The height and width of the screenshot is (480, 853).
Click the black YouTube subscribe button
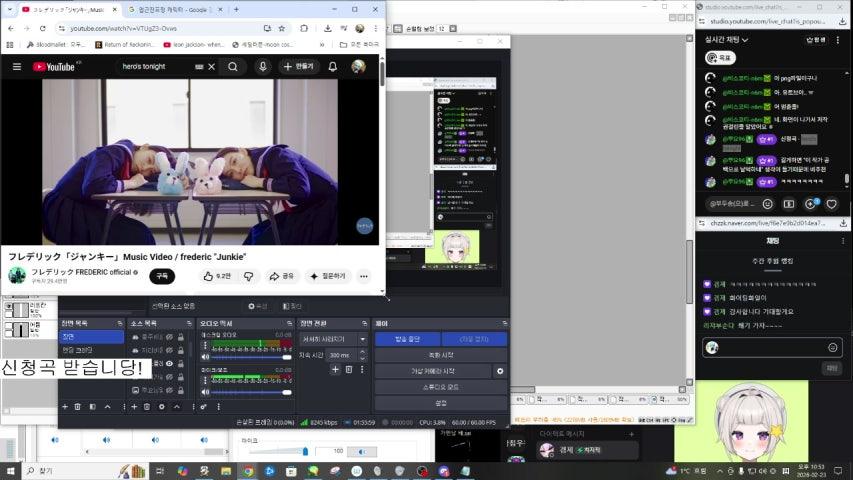(x=160, y=276)
